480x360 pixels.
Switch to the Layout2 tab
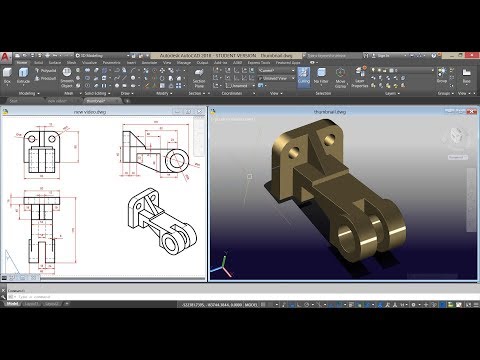point(52,304)
